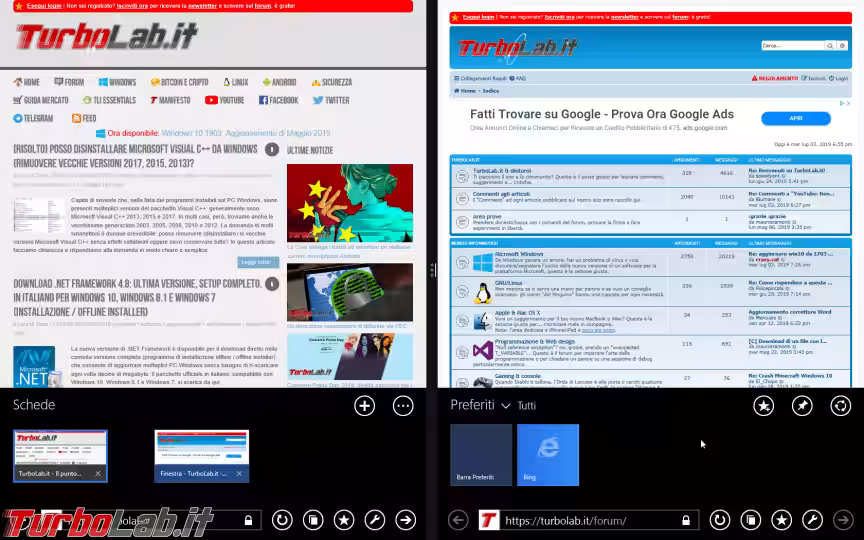
Task: Open the WINDOWS navigation link
Action: click(x=117, y=82)
